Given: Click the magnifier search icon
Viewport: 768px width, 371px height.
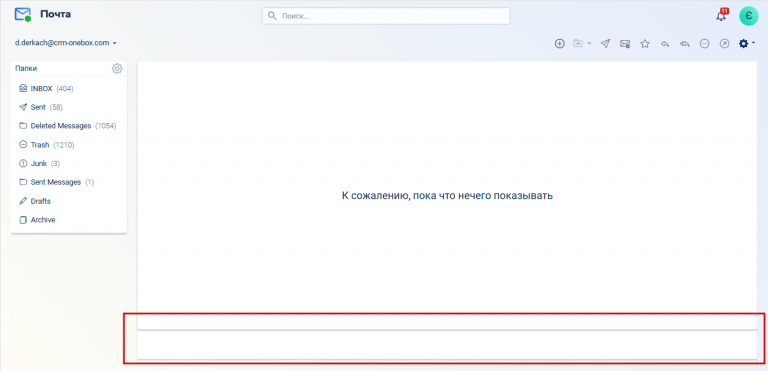Looking at the screenshot, I should [272, 16].
